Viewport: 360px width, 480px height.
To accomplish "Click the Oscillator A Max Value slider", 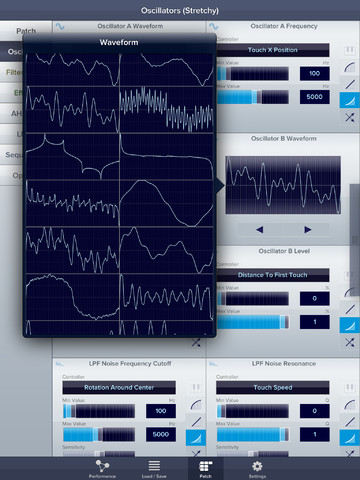I will point(253,97).
